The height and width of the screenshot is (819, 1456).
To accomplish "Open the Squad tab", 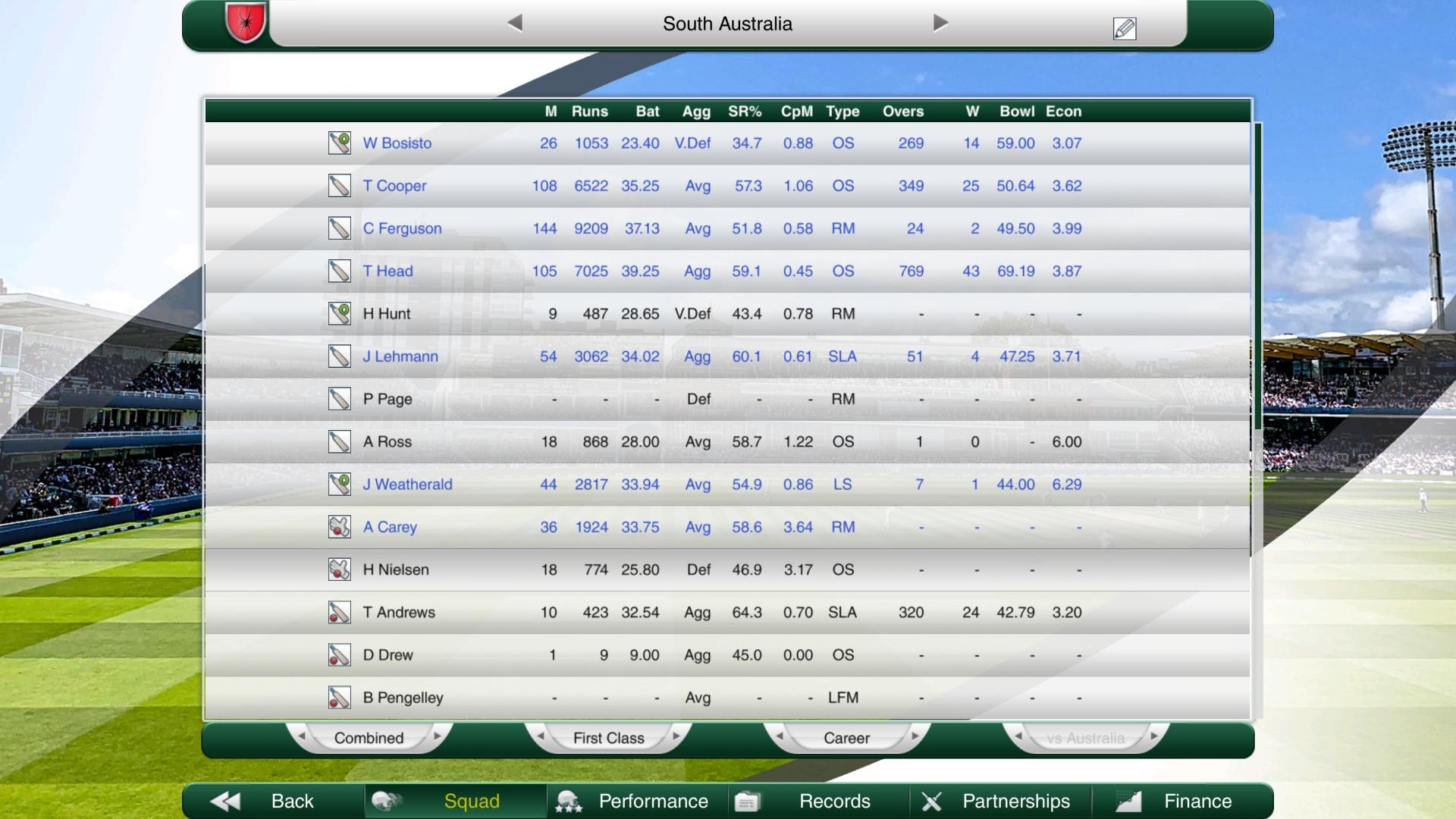I will pos(456,801).
